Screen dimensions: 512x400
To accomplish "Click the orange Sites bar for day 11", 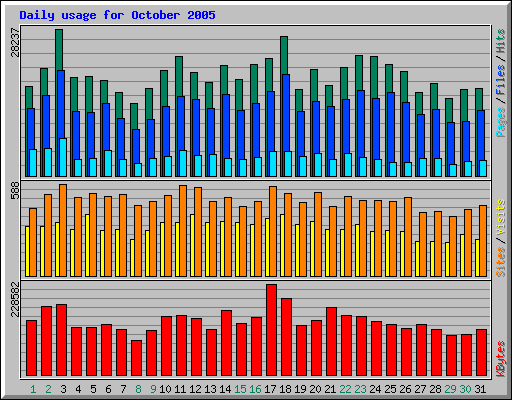I will 183,231.
